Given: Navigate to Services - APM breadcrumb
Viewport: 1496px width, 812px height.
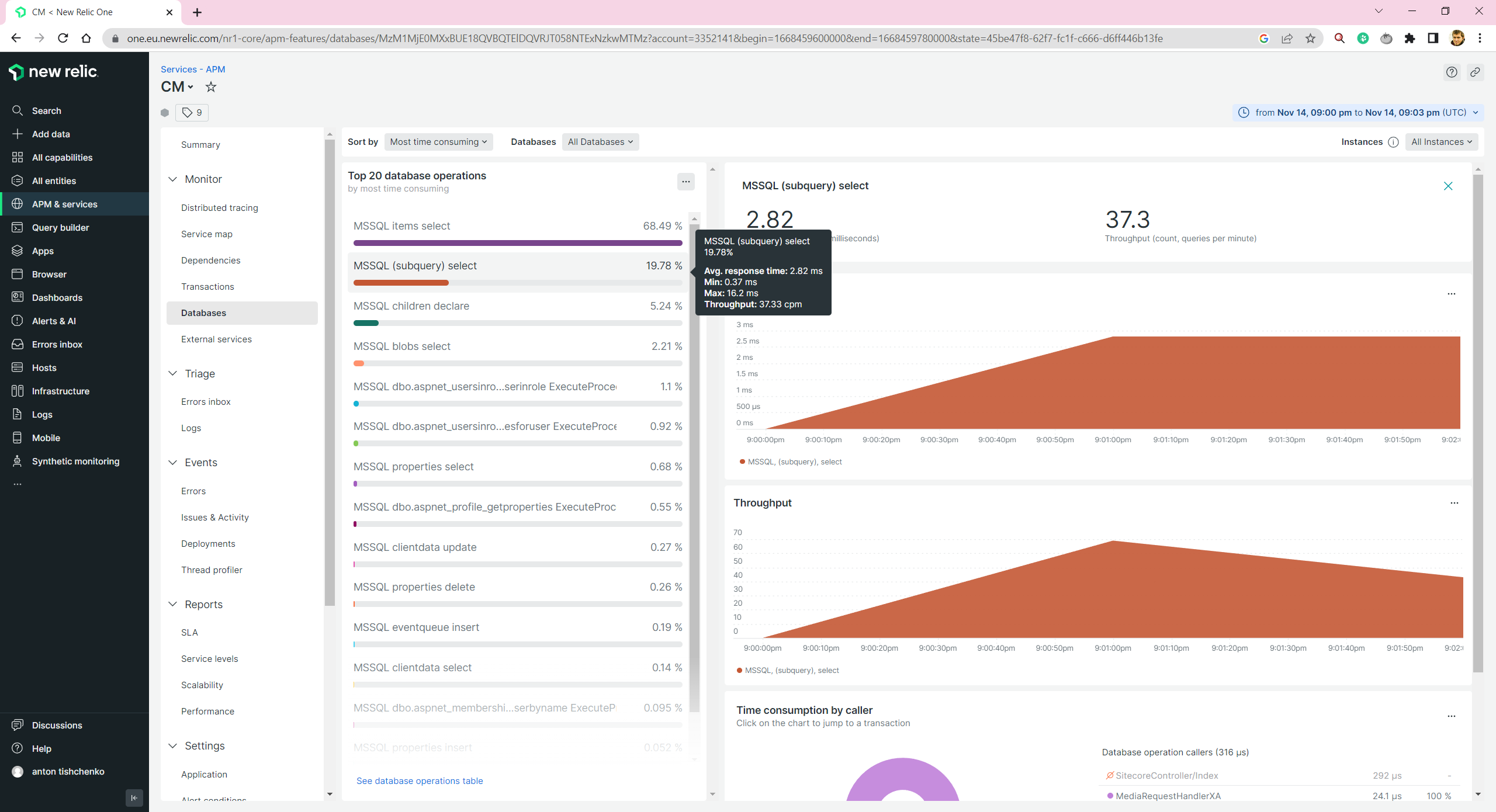Looking at the screenshot, I should (193, 69).
